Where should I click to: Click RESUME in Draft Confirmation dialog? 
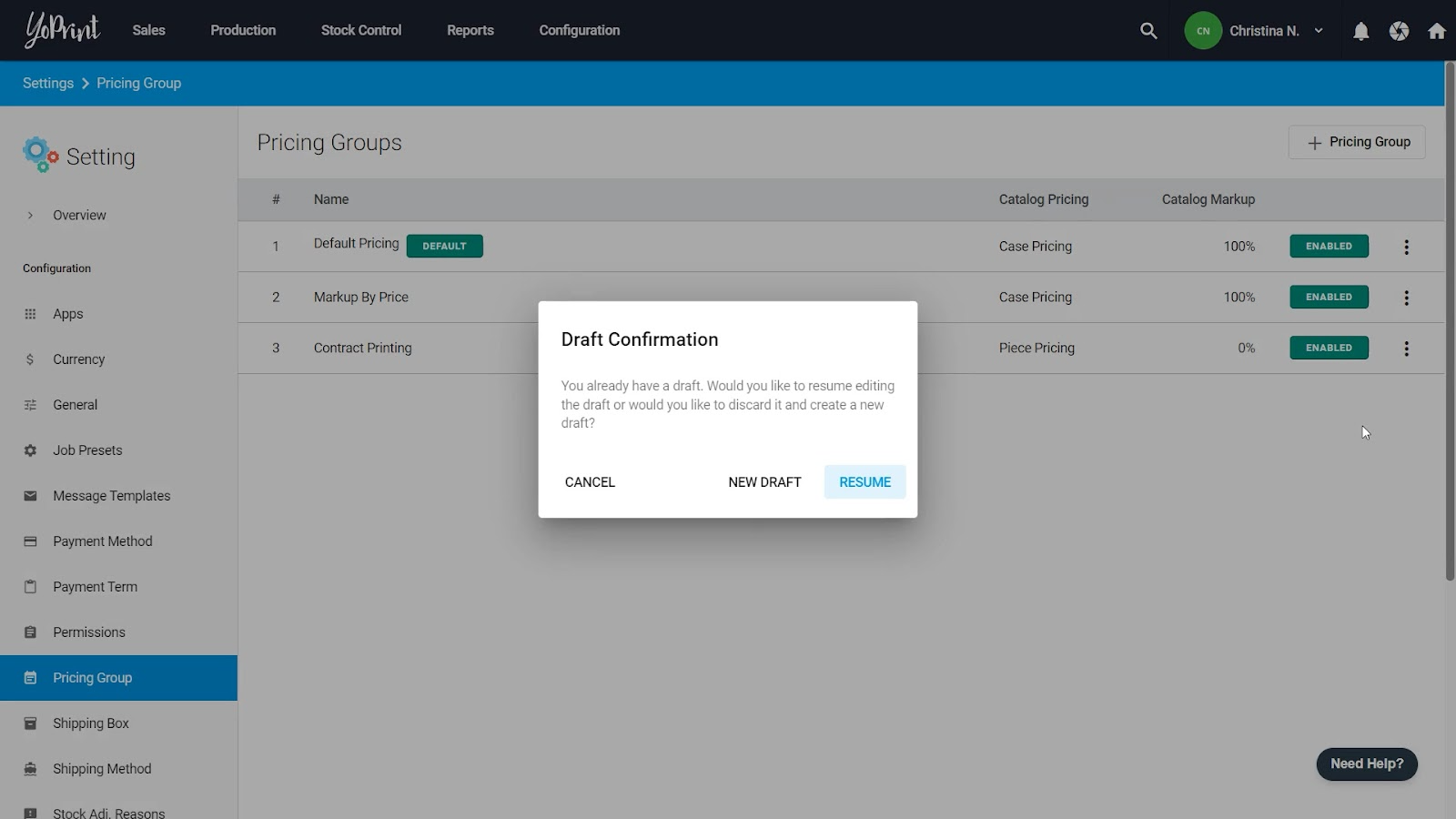pos(864,482)
